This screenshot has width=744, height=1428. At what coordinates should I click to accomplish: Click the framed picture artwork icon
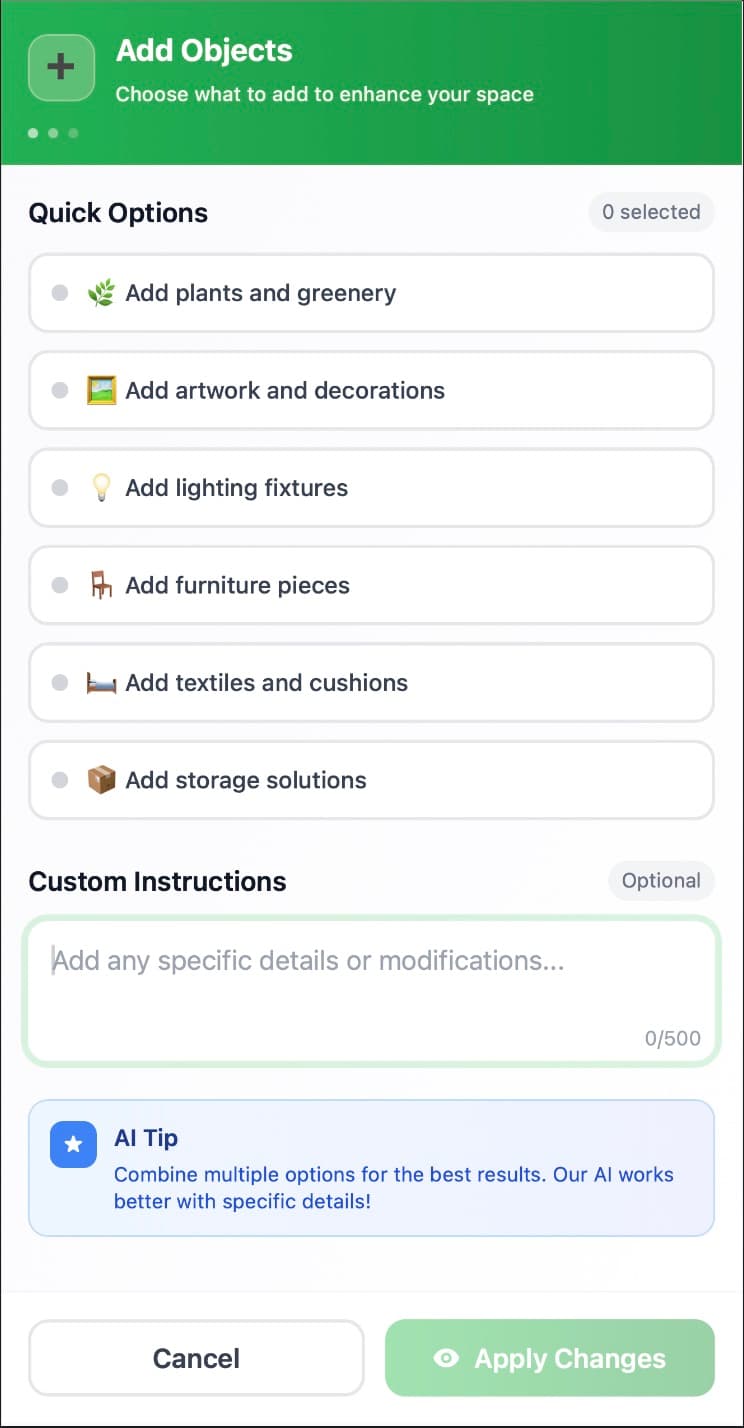coord(101,390)
